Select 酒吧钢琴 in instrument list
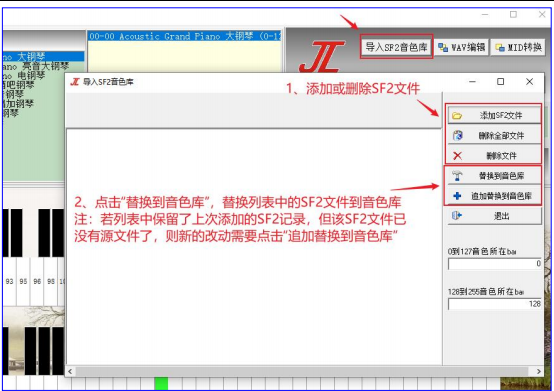The width and height of the screenshot is (554, 391). click(x=18, y=85)
